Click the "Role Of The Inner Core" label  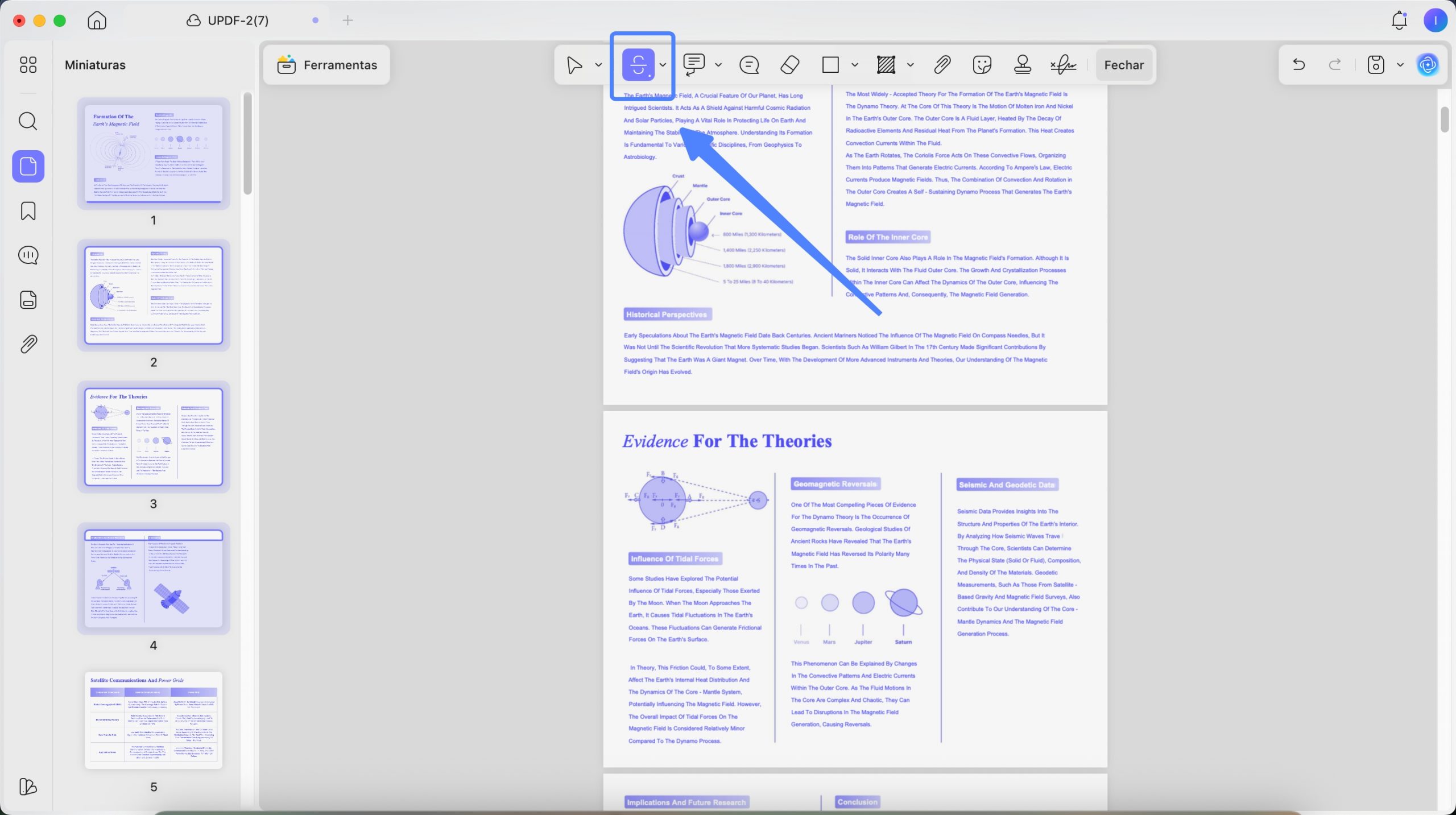(888, 237)
